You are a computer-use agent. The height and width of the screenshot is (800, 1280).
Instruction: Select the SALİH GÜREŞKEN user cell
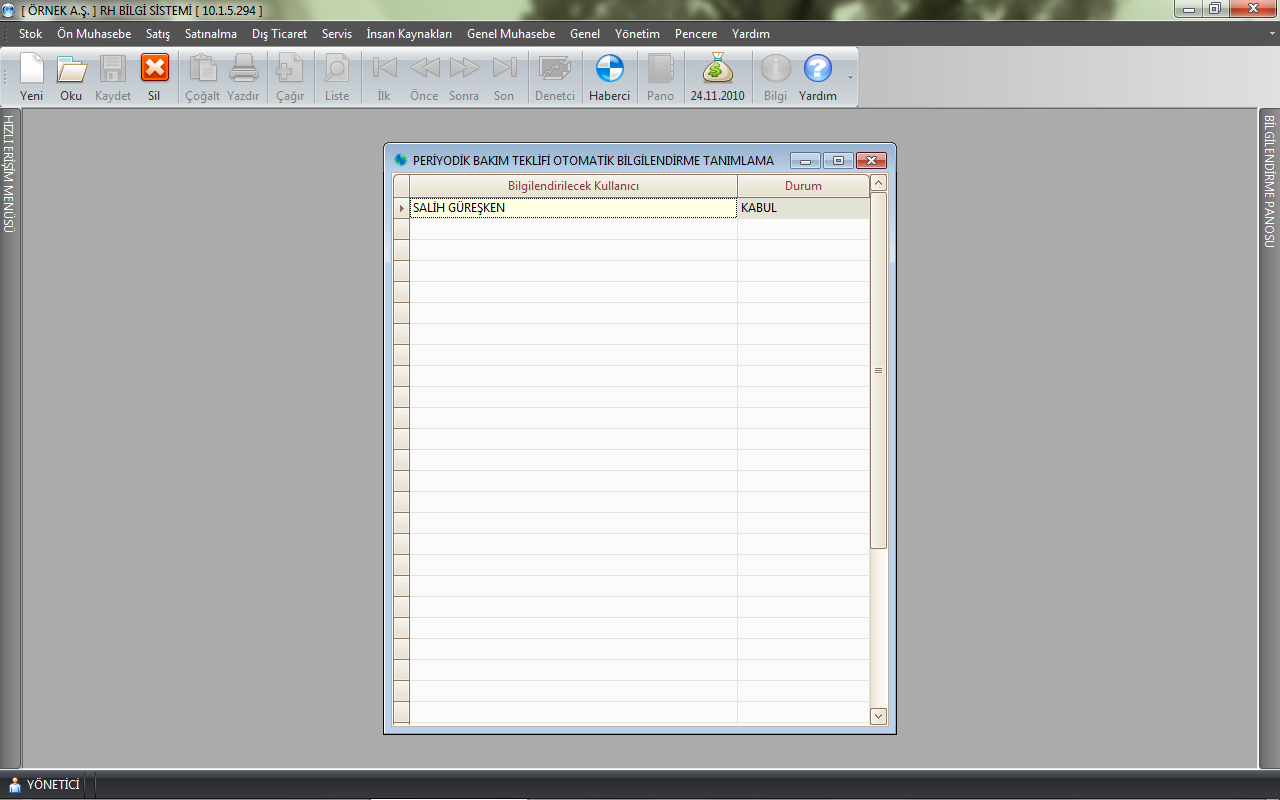572,208
